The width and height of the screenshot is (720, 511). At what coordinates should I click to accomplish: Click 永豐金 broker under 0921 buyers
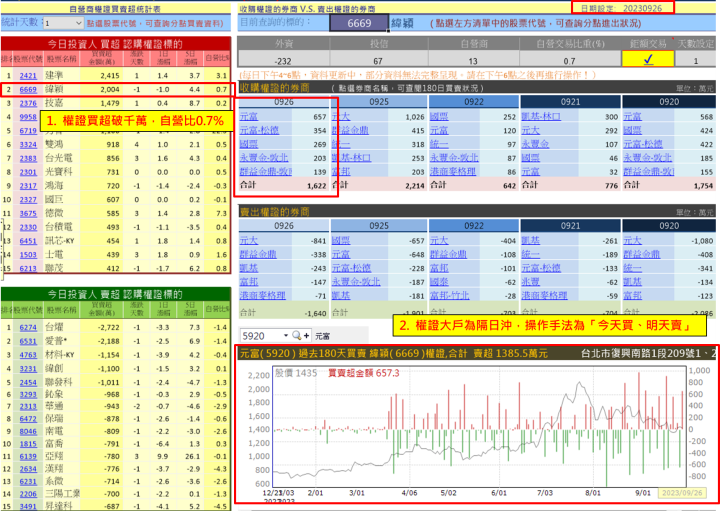535,144
